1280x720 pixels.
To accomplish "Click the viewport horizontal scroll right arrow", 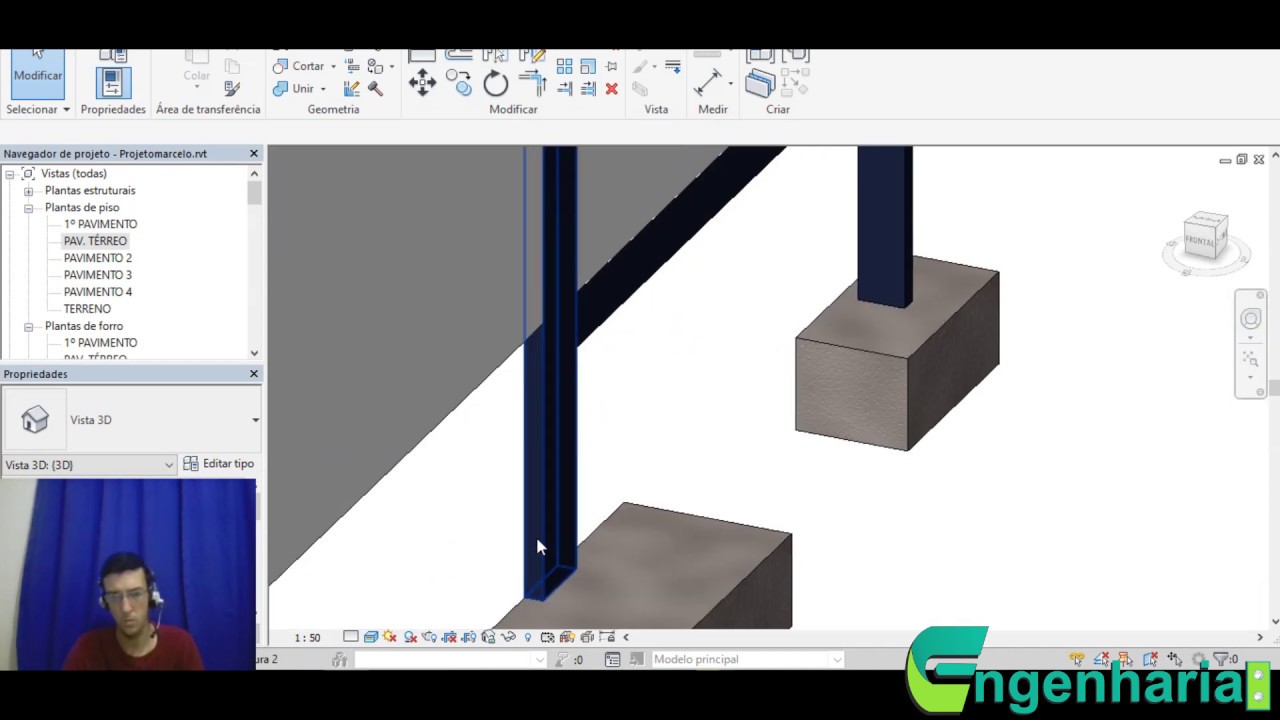I will click(1259, 637).
